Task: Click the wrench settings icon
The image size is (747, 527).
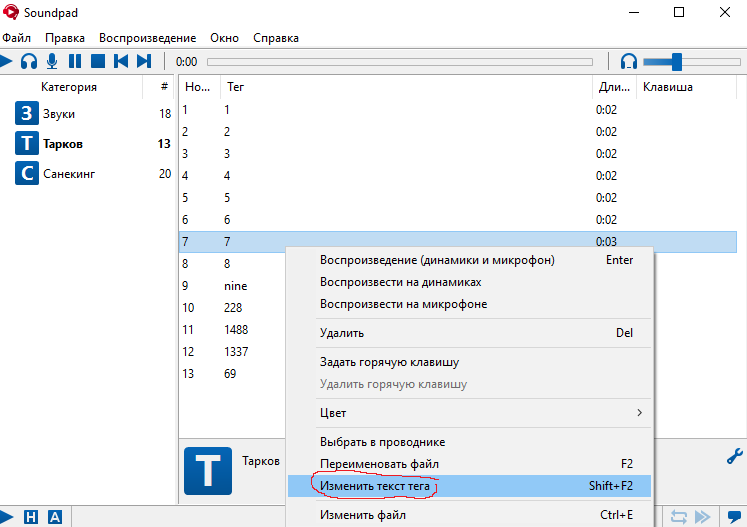Action: [735, 456]
